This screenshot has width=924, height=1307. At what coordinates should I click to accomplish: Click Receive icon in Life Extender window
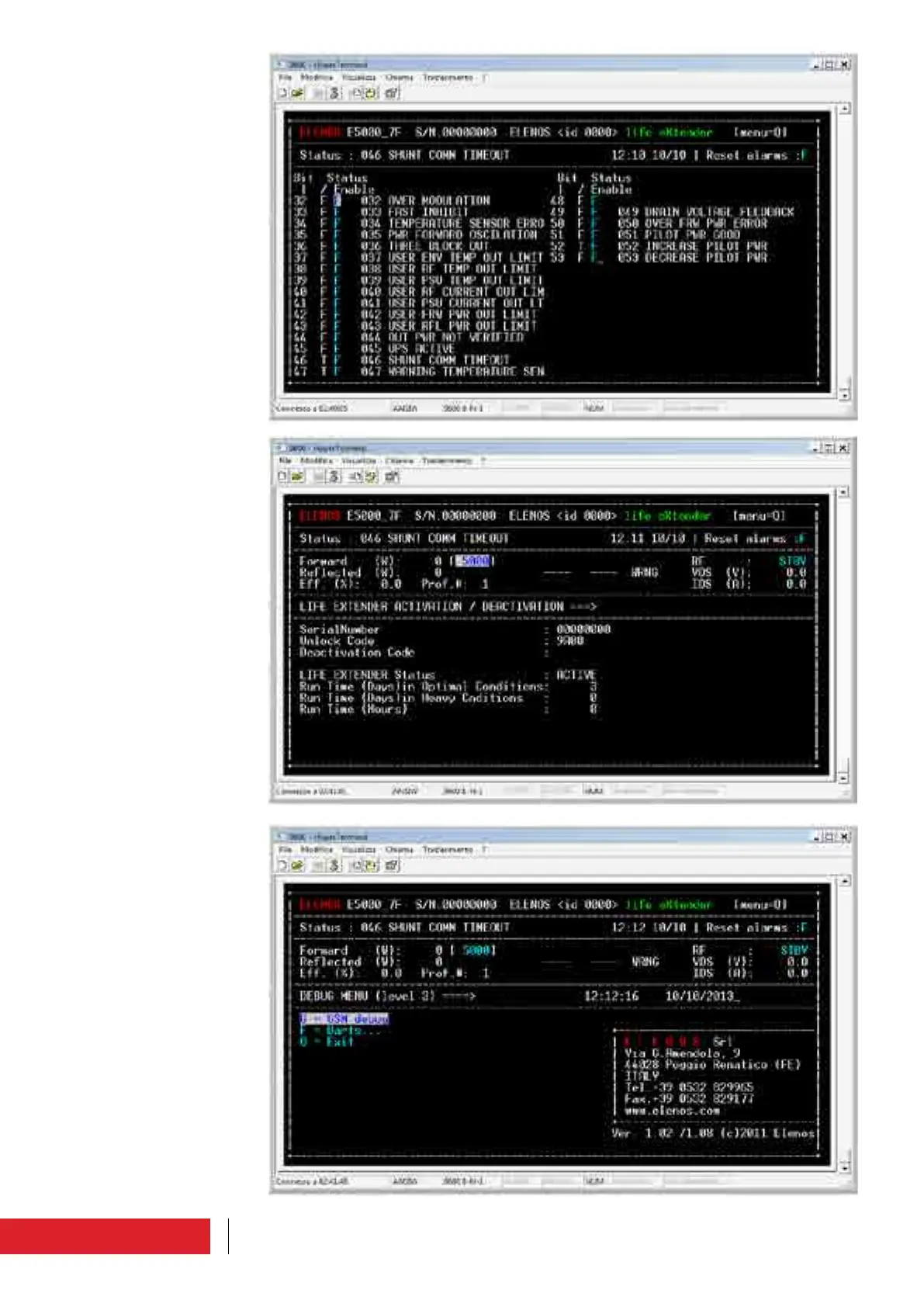371,477
